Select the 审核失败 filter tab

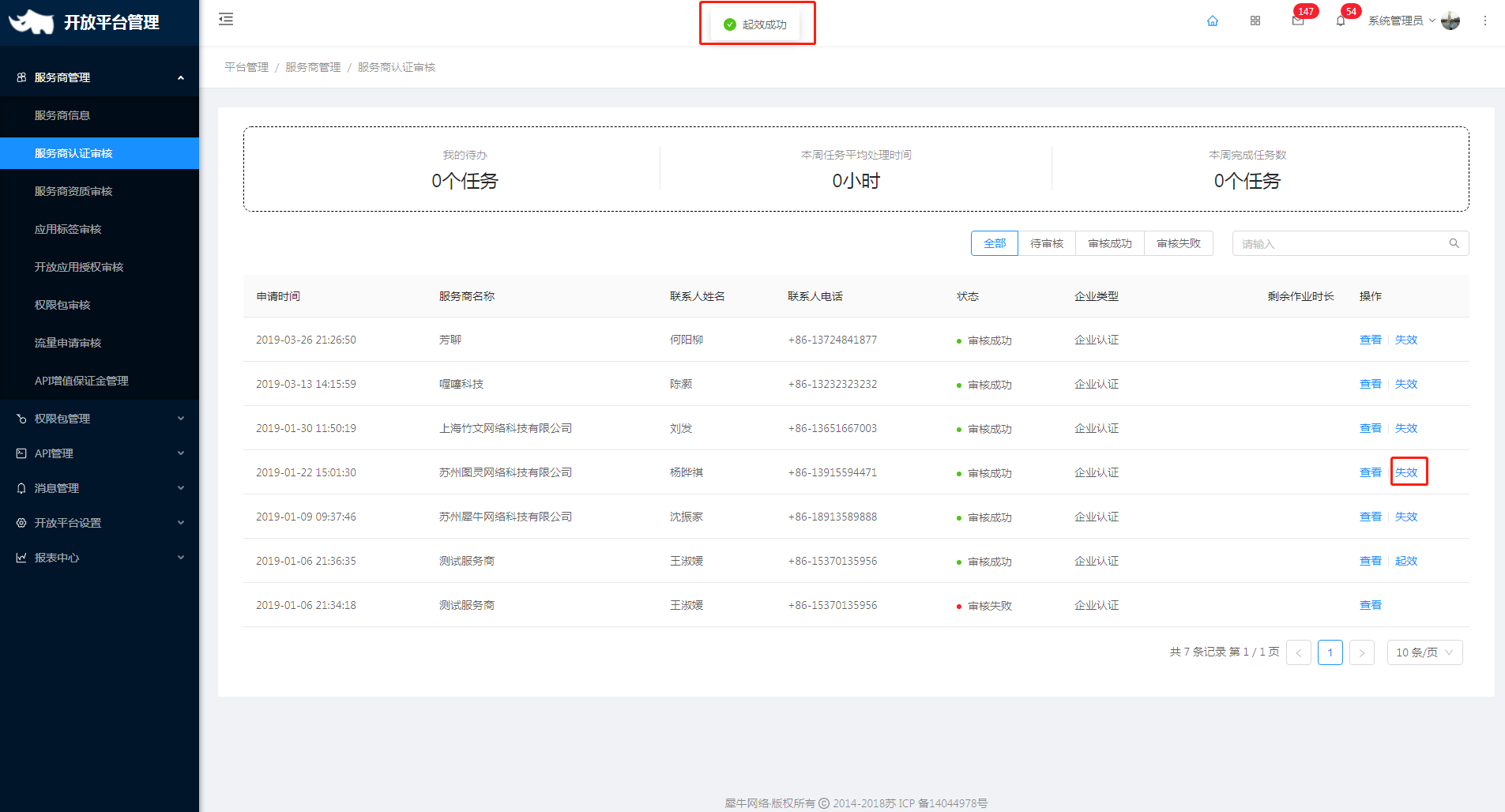click(1179, 243)
